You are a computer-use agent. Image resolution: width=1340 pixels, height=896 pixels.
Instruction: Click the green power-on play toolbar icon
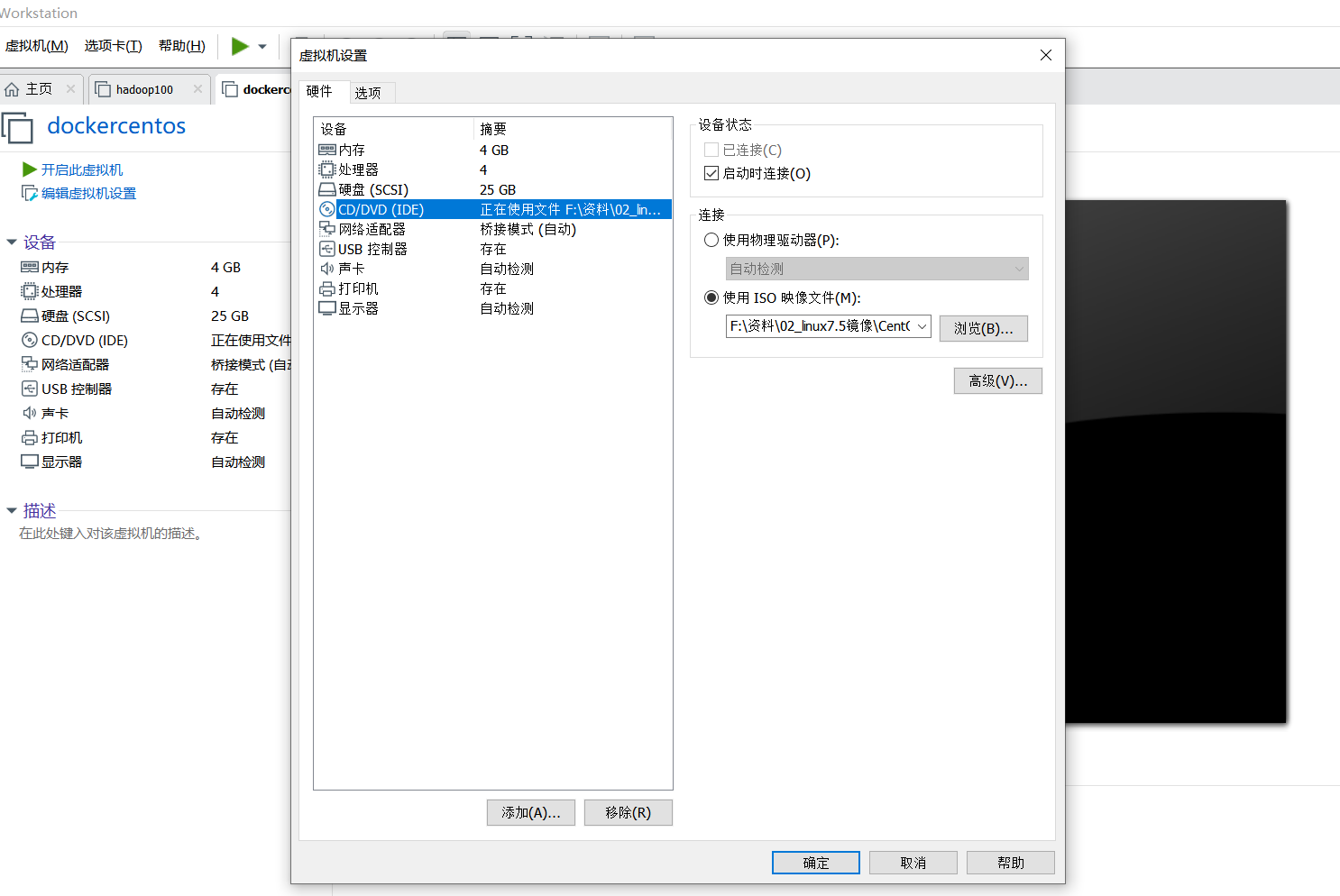click(240, 46)
